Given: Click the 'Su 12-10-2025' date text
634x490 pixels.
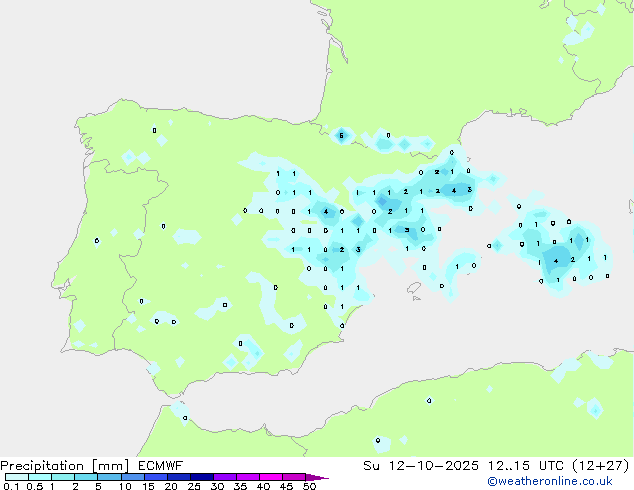Looking at the screenshot, I should click(x=421, y=466).
